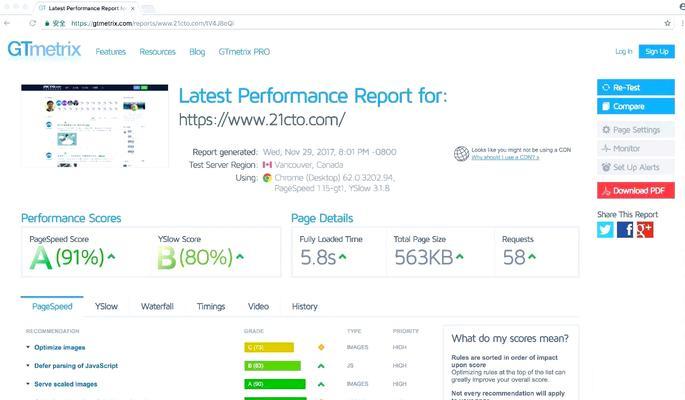The width and height of the screenshot is (685, 400).
Task: Click the green B (83) grade bar
Action: [x=273, y=366]
